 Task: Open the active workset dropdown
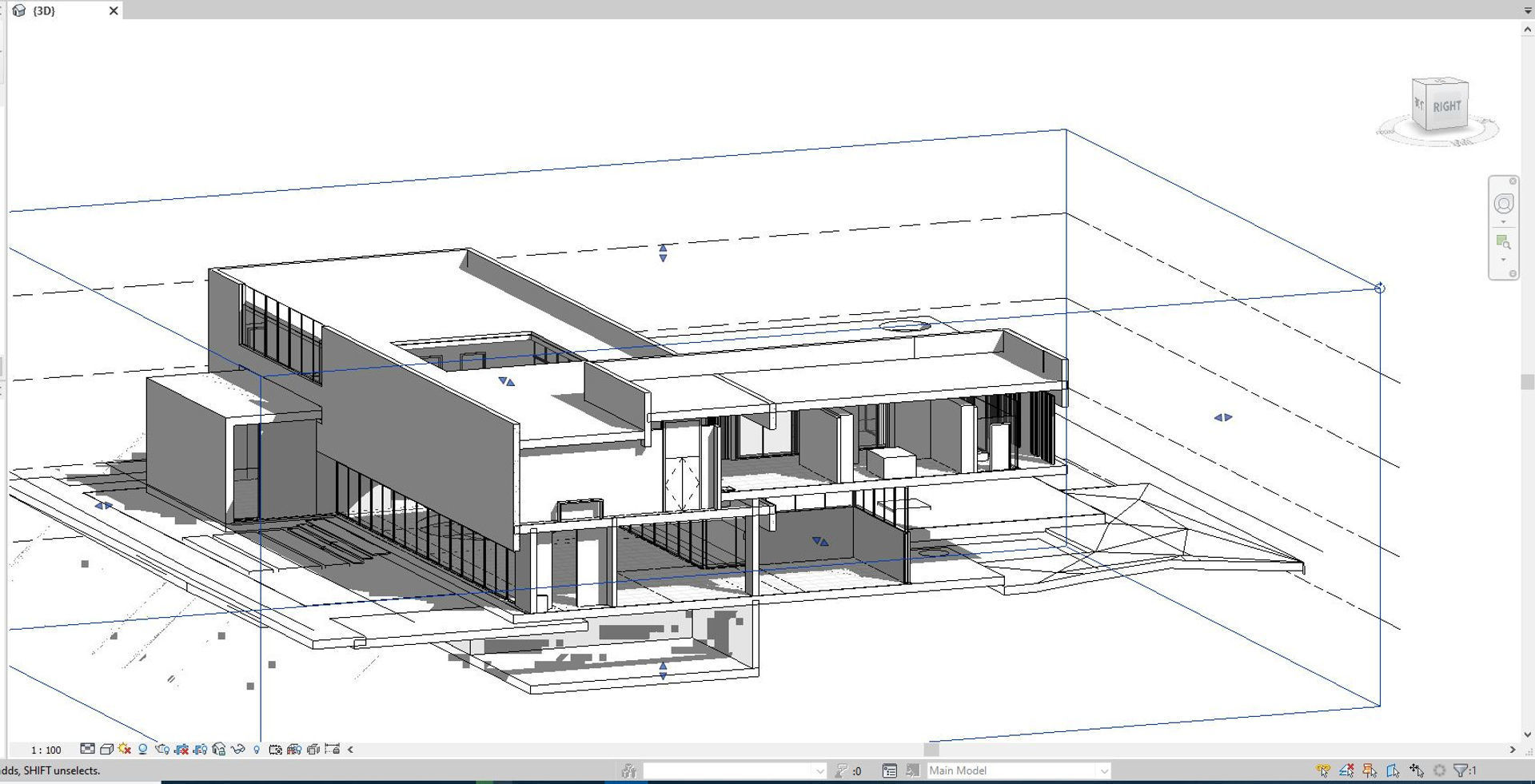click(x=735, y=770)
